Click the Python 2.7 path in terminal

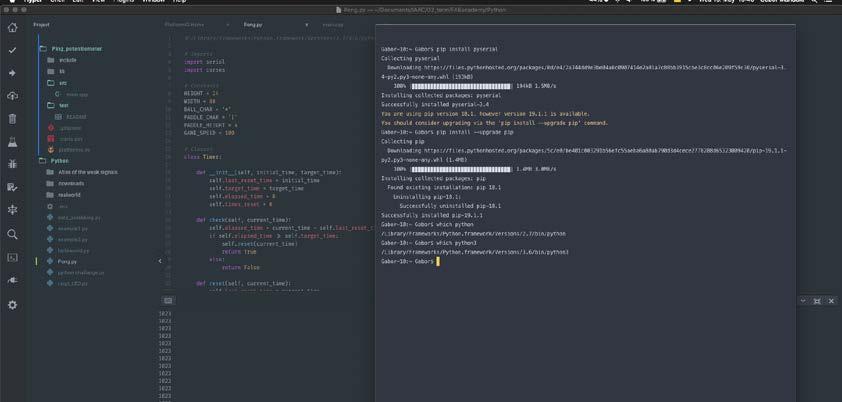pyautogui.click(x=473, y=233)
